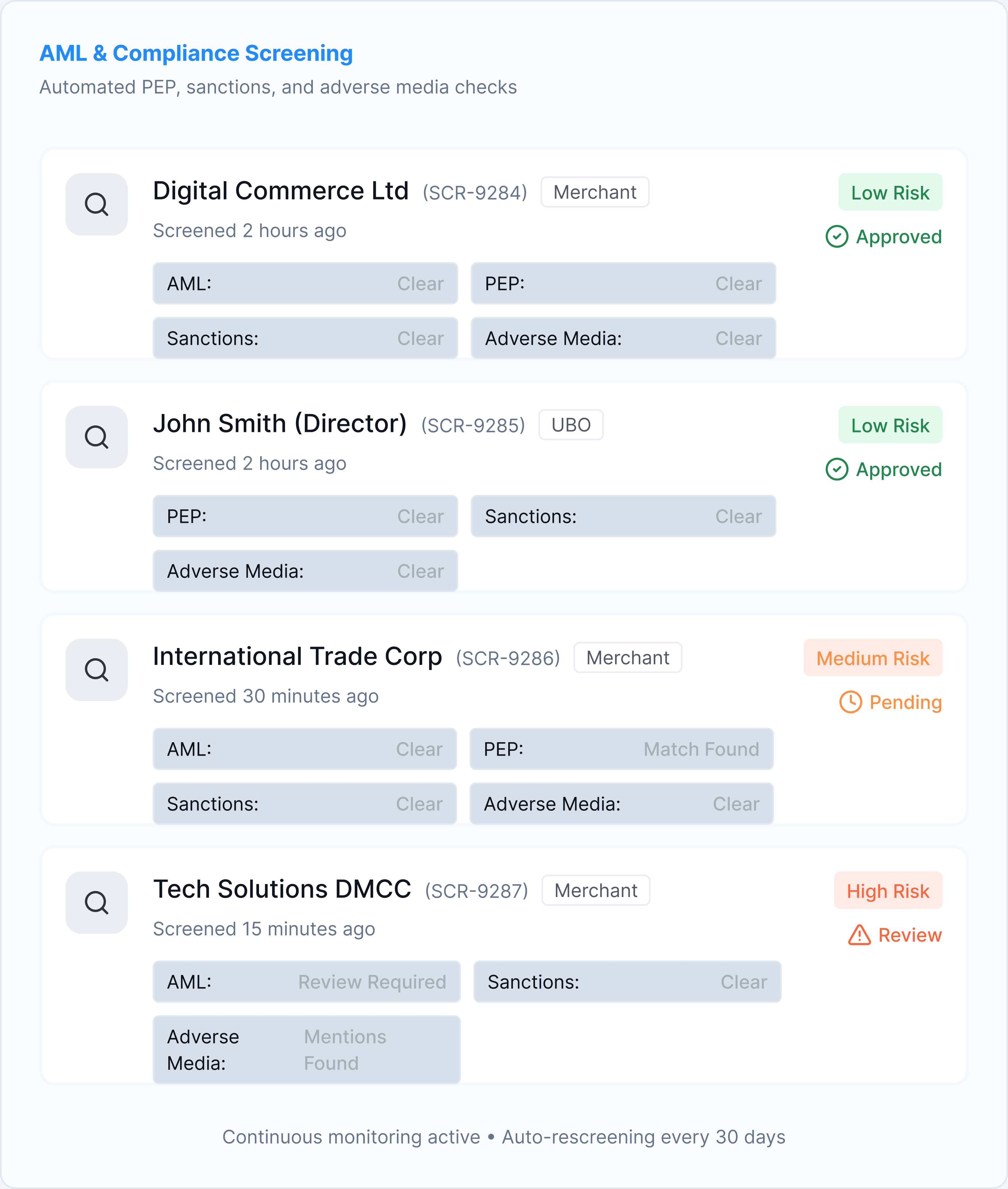Image resolution: width=1008 pixels, height=1189 pixels.
Task: Click the search icon for Tech Solutions DMCC
Action: (96, 903)
